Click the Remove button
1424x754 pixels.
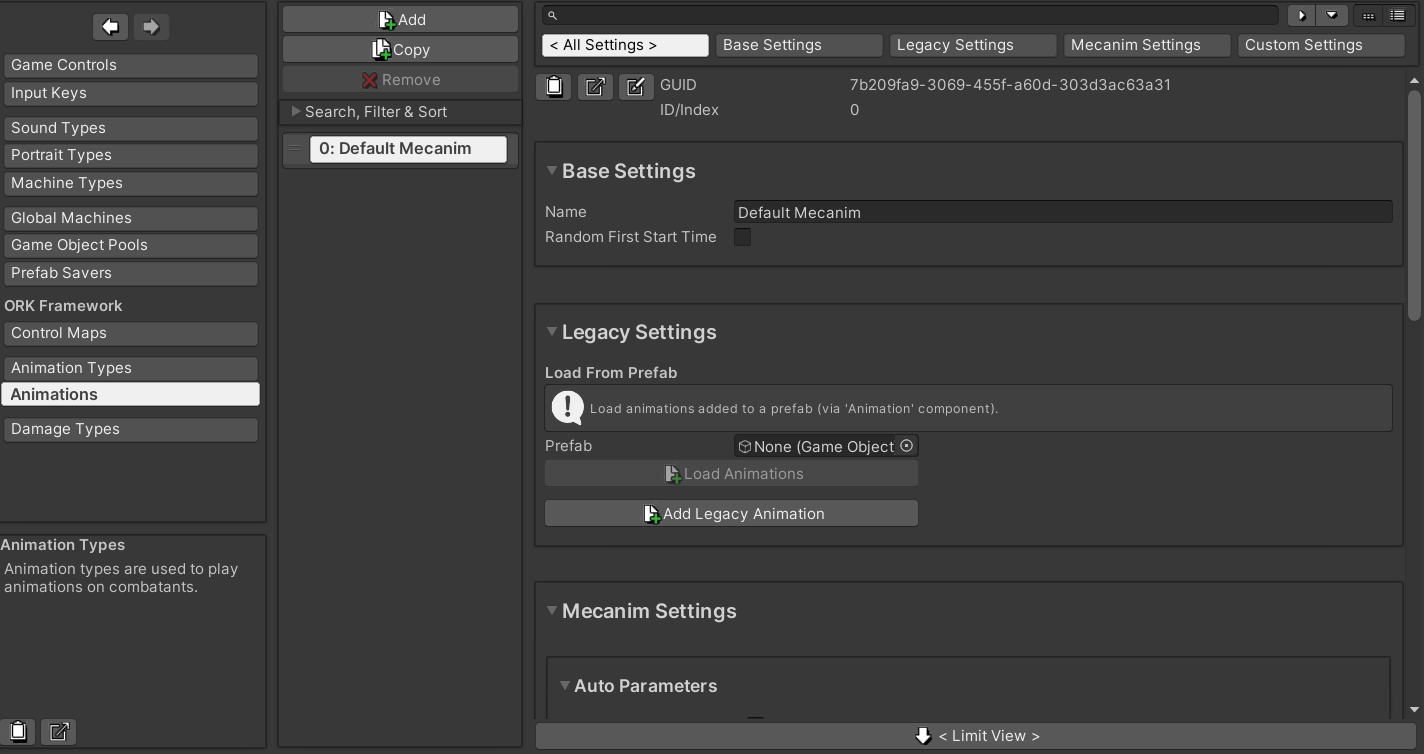(x=400, y=79)
